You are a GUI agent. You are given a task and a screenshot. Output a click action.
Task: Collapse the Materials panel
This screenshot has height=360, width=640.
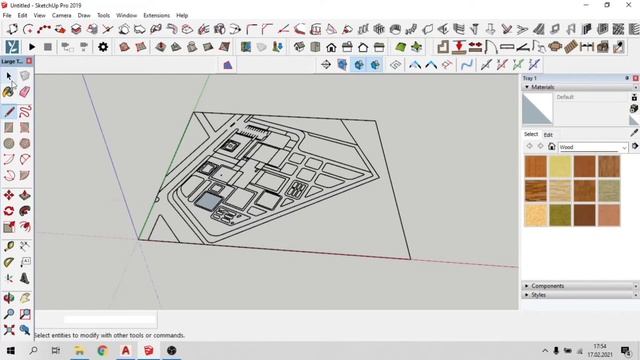527,87
